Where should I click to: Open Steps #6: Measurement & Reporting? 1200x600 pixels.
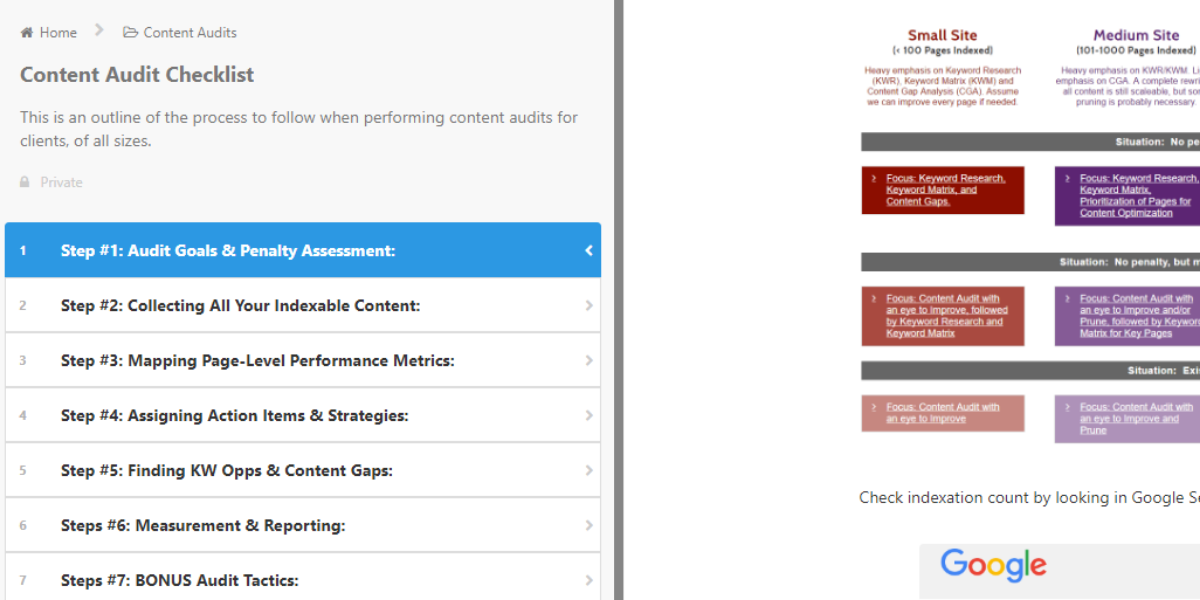coord(203,526)
